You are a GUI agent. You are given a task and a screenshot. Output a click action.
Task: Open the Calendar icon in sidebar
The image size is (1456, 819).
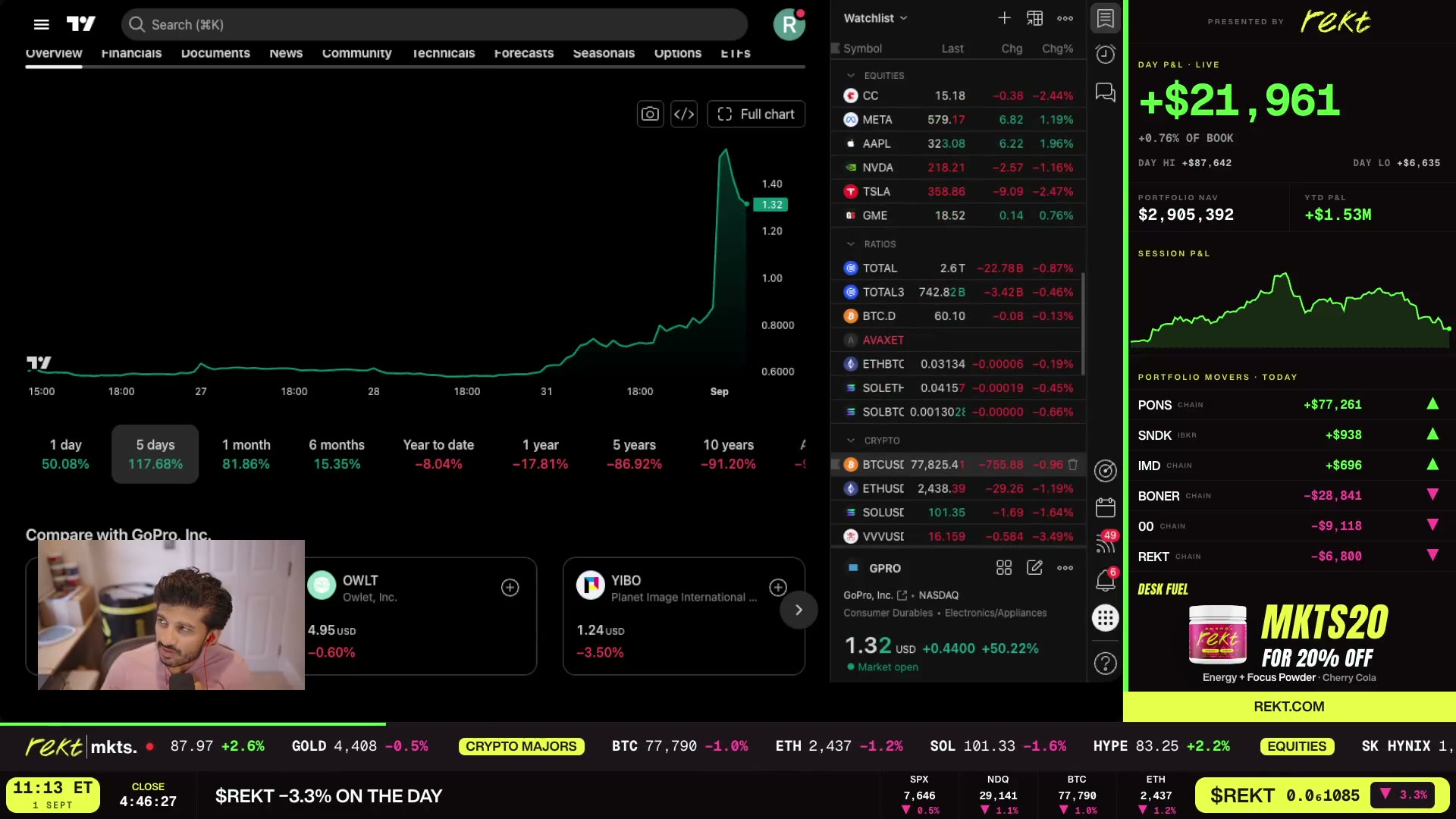click(x=1105, y=507)
